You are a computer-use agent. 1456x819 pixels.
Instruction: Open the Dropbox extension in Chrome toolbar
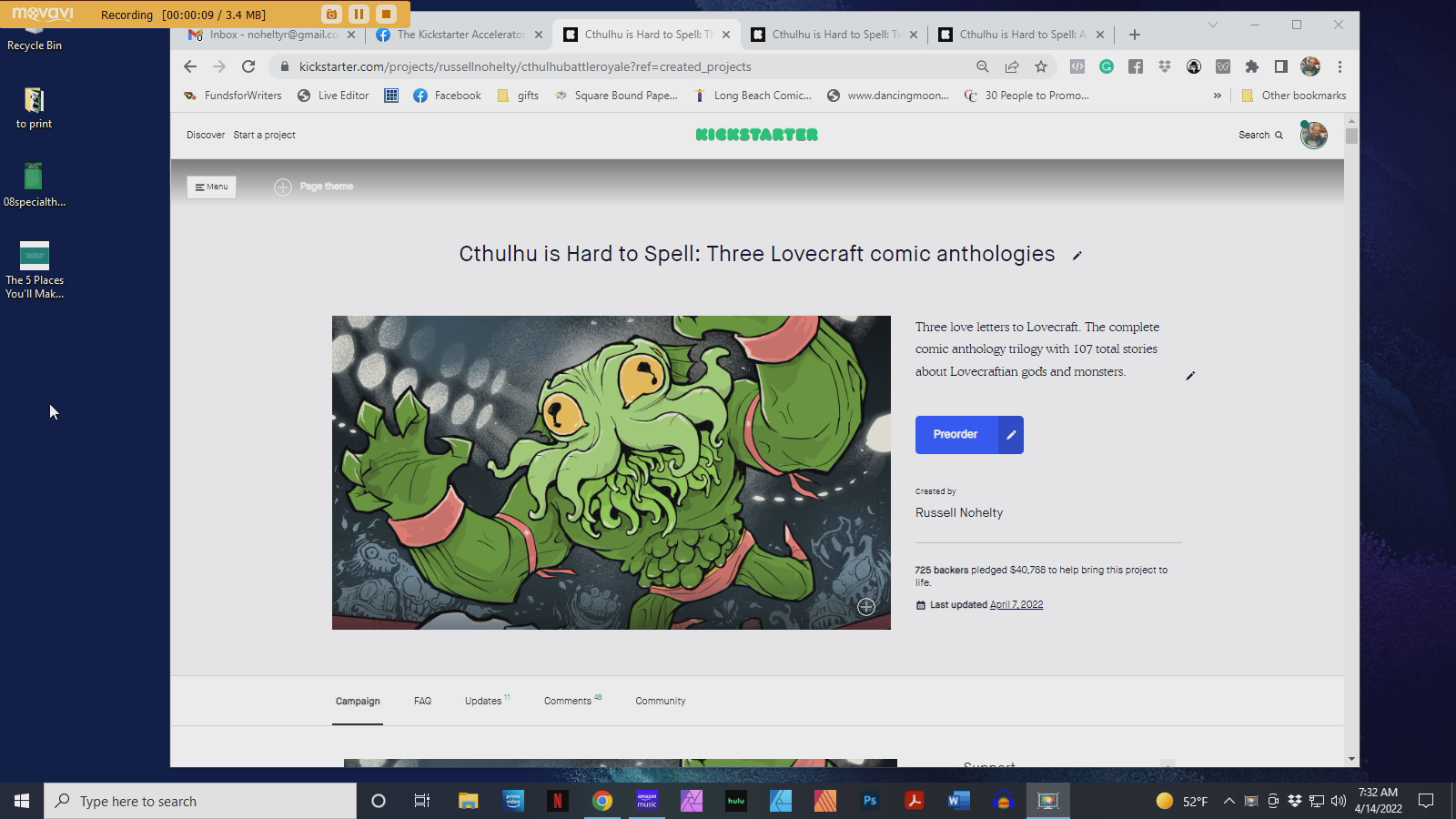pyautogui.click(x=1165, y=66)
